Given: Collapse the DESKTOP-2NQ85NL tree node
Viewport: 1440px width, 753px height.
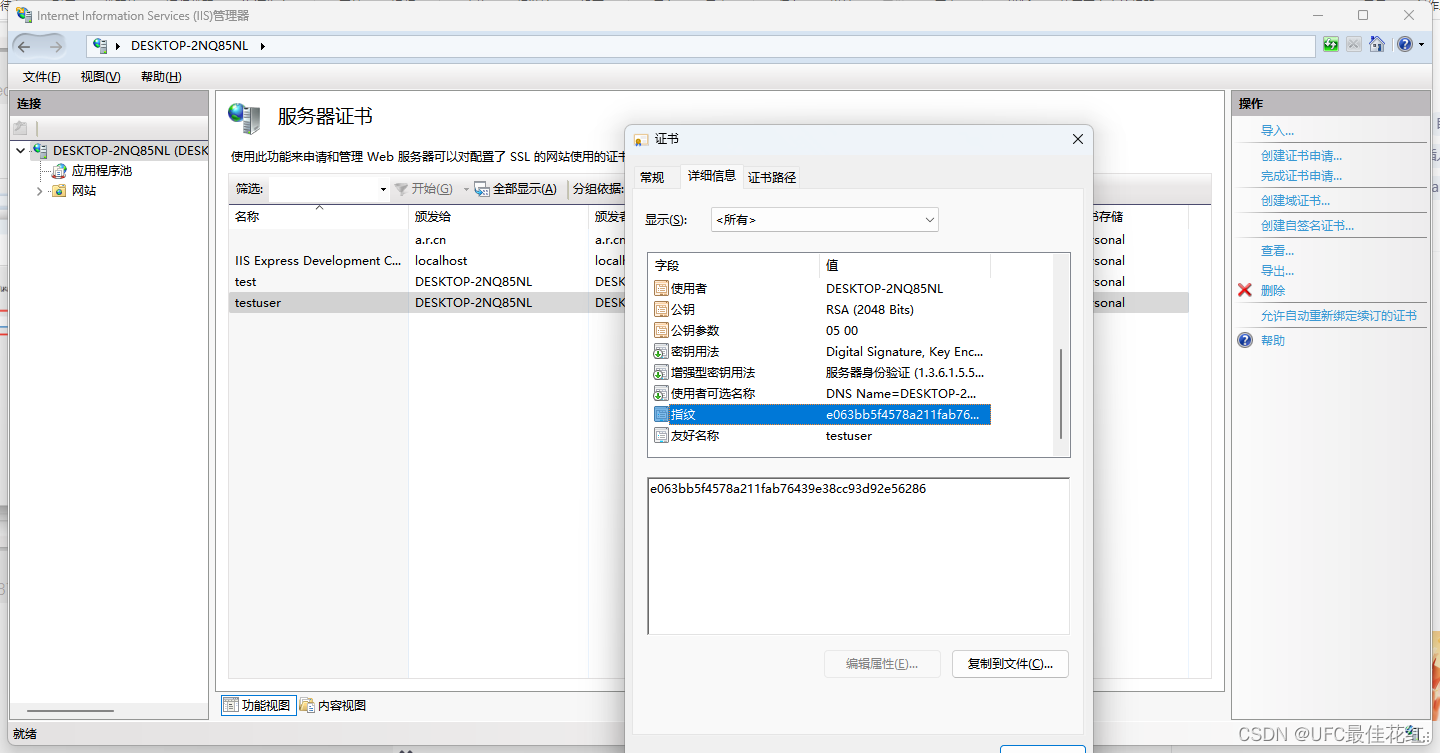Looking at the screenshot, I should (22, 150).
